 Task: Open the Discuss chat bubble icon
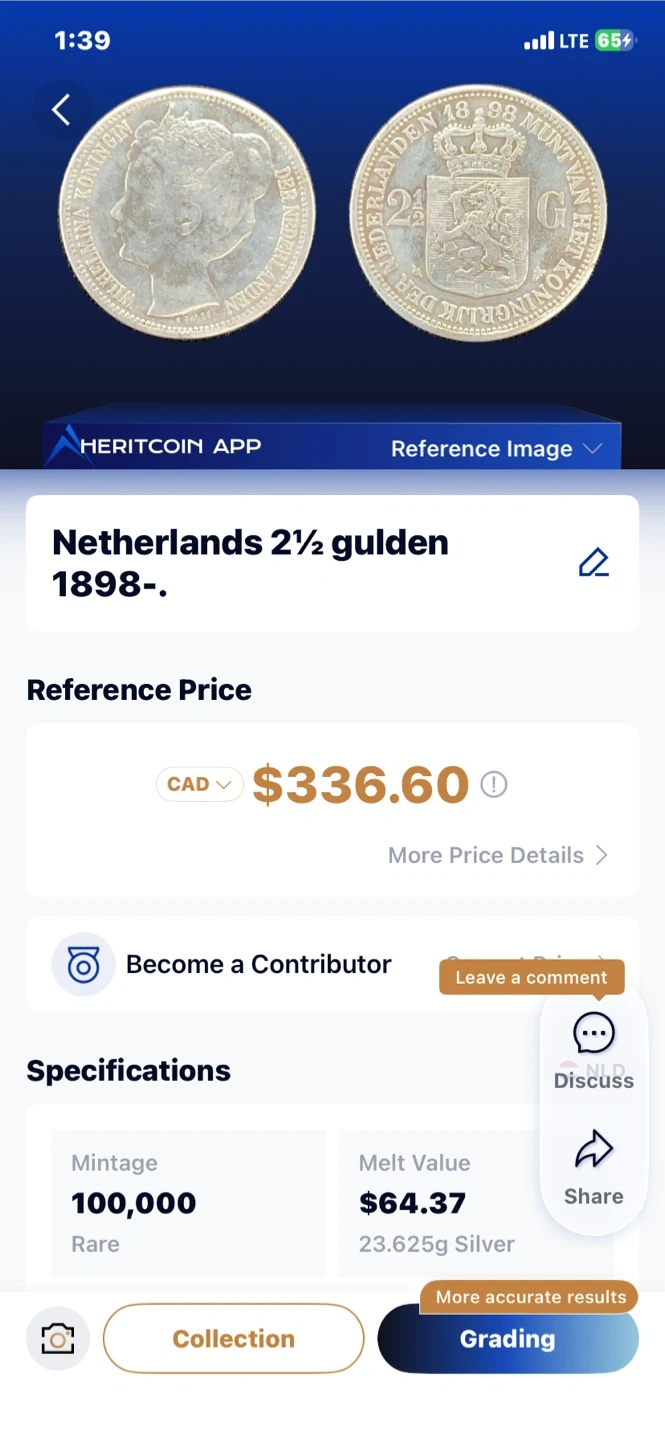593,1033
